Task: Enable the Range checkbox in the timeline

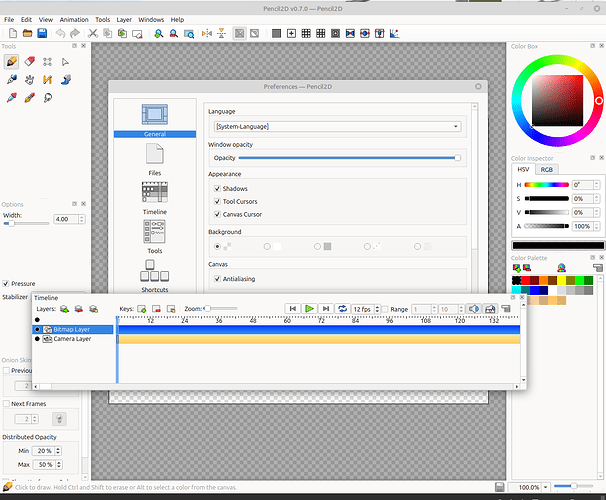Action: [x=384, y=309]
